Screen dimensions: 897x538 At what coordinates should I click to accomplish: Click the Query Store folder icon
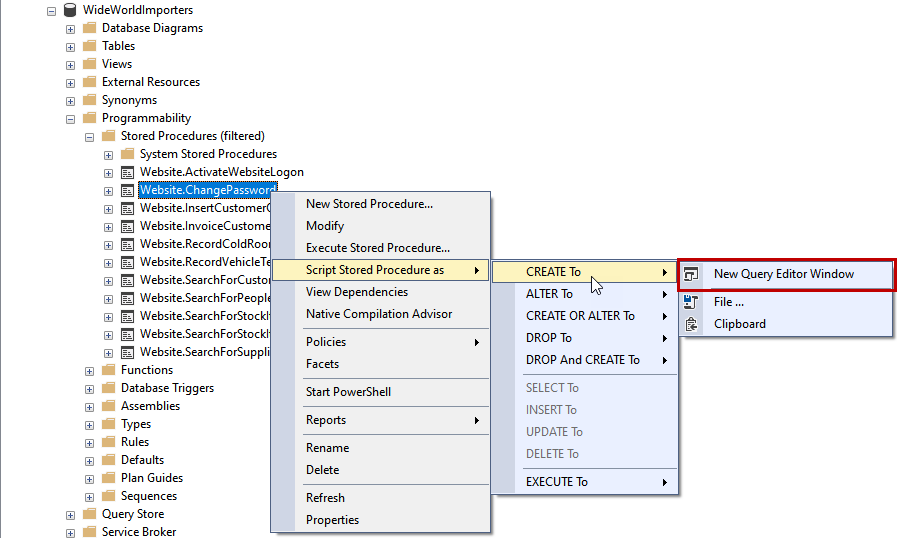tap(89, 514)
